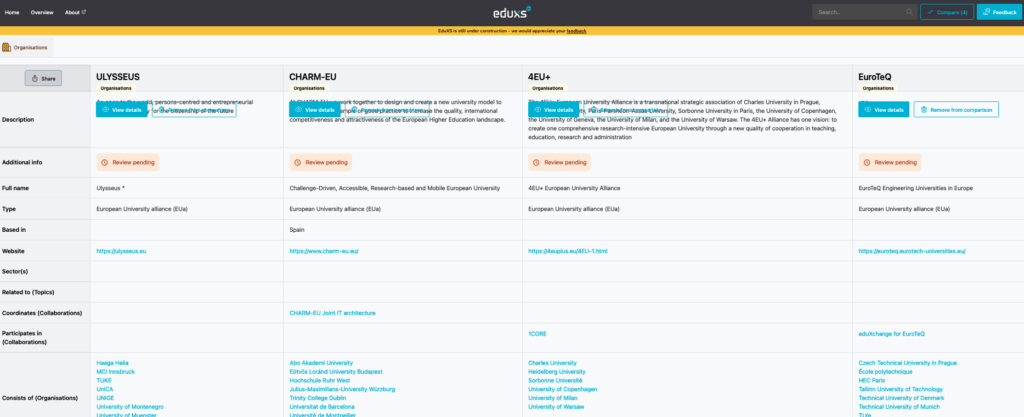Open UNIGE organisation link

click(105, 398)
